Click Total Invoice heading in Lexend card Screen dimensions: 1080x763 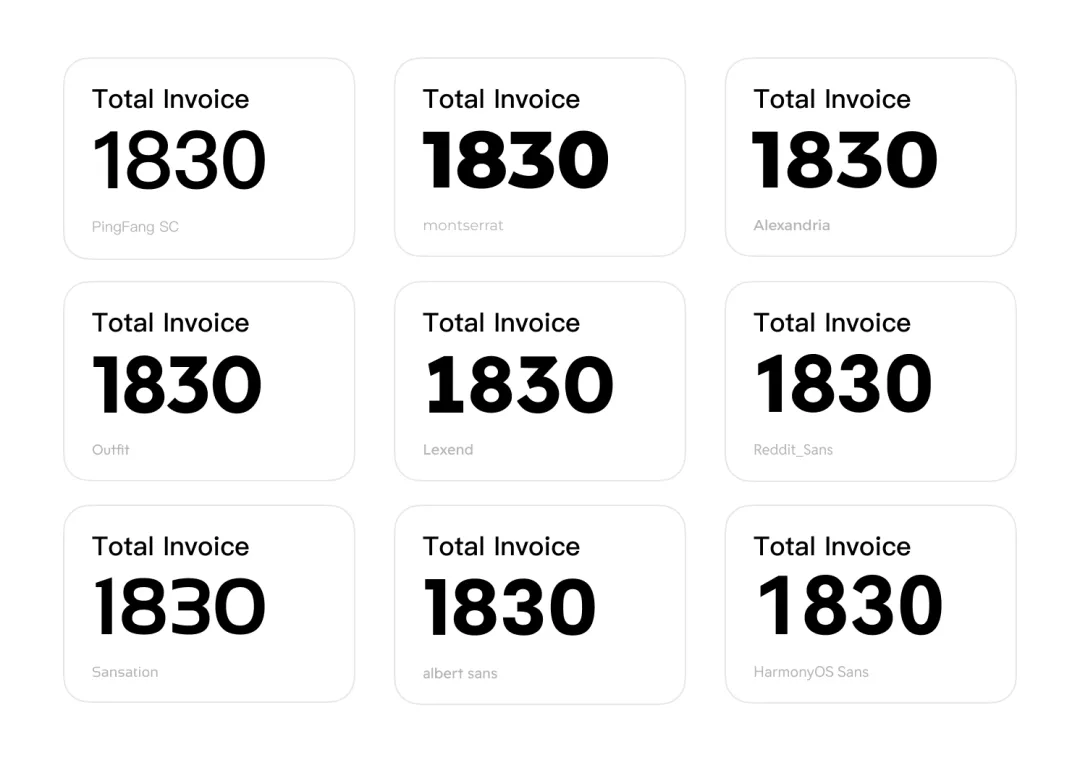pyautogui.click(x=501, y=323)
